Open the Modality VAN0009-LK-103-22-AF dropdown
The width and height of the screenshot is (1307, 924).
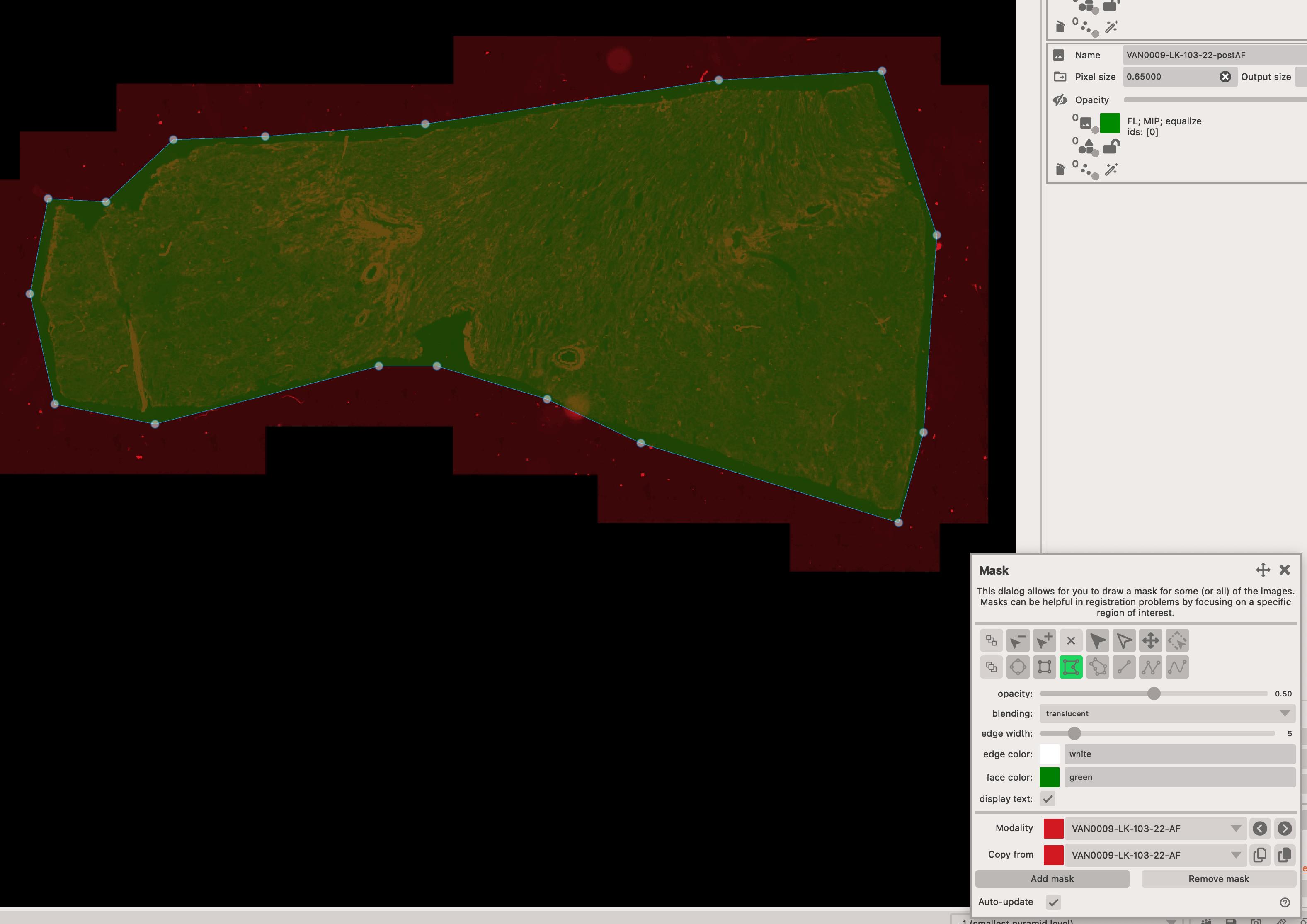1156,828
